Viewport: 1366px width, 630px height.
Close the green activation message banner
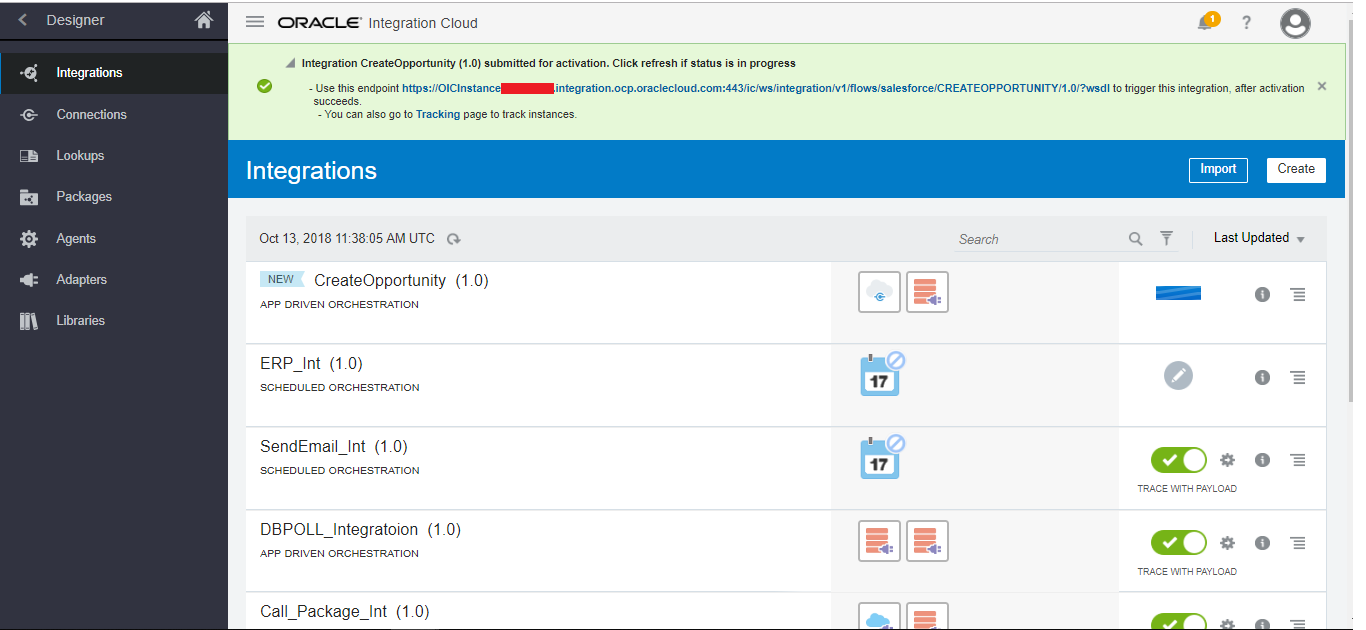point(1322,87)
